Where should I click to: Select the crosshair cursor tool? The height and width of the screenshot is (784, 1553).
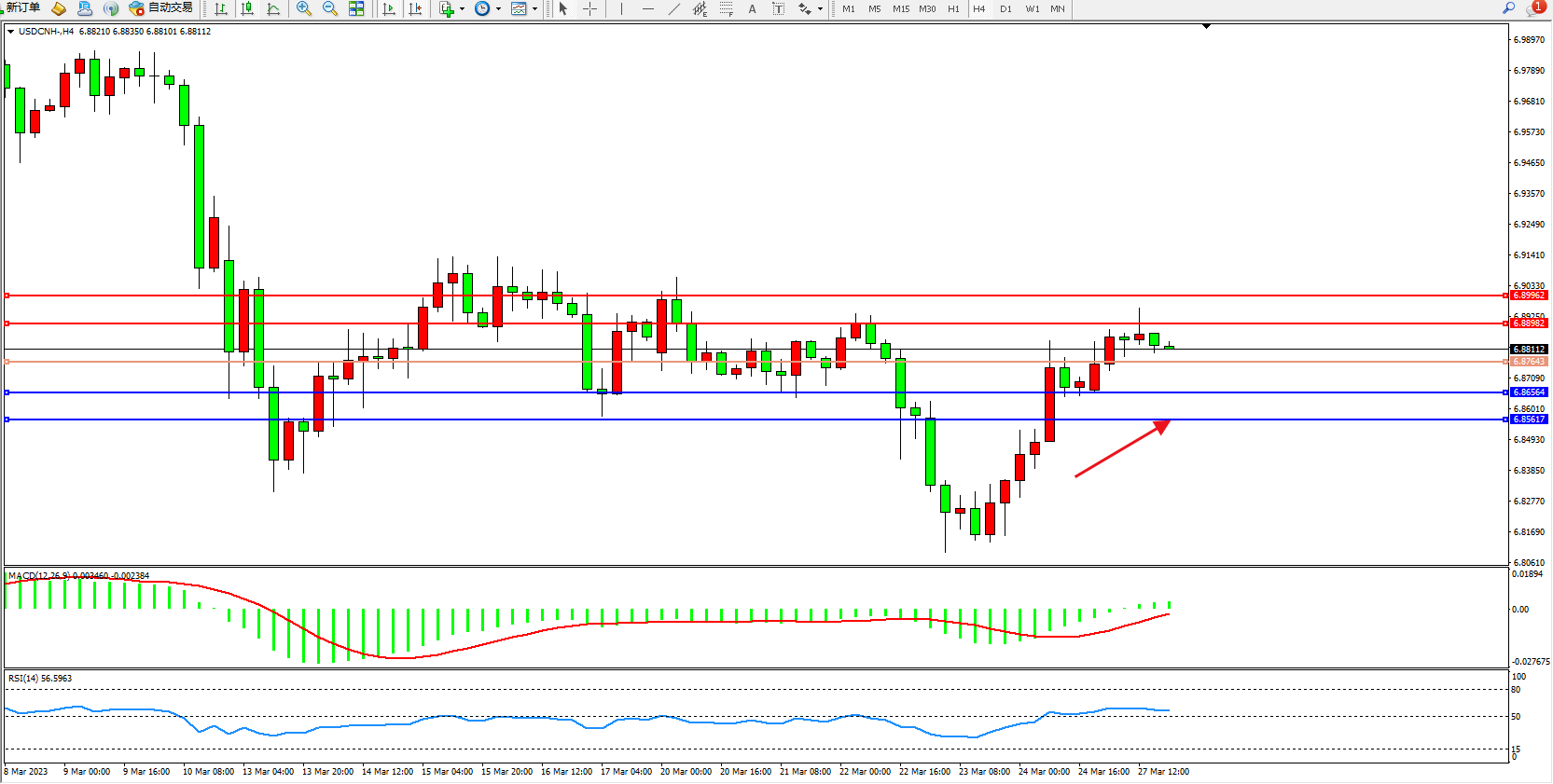coord(590,8)
